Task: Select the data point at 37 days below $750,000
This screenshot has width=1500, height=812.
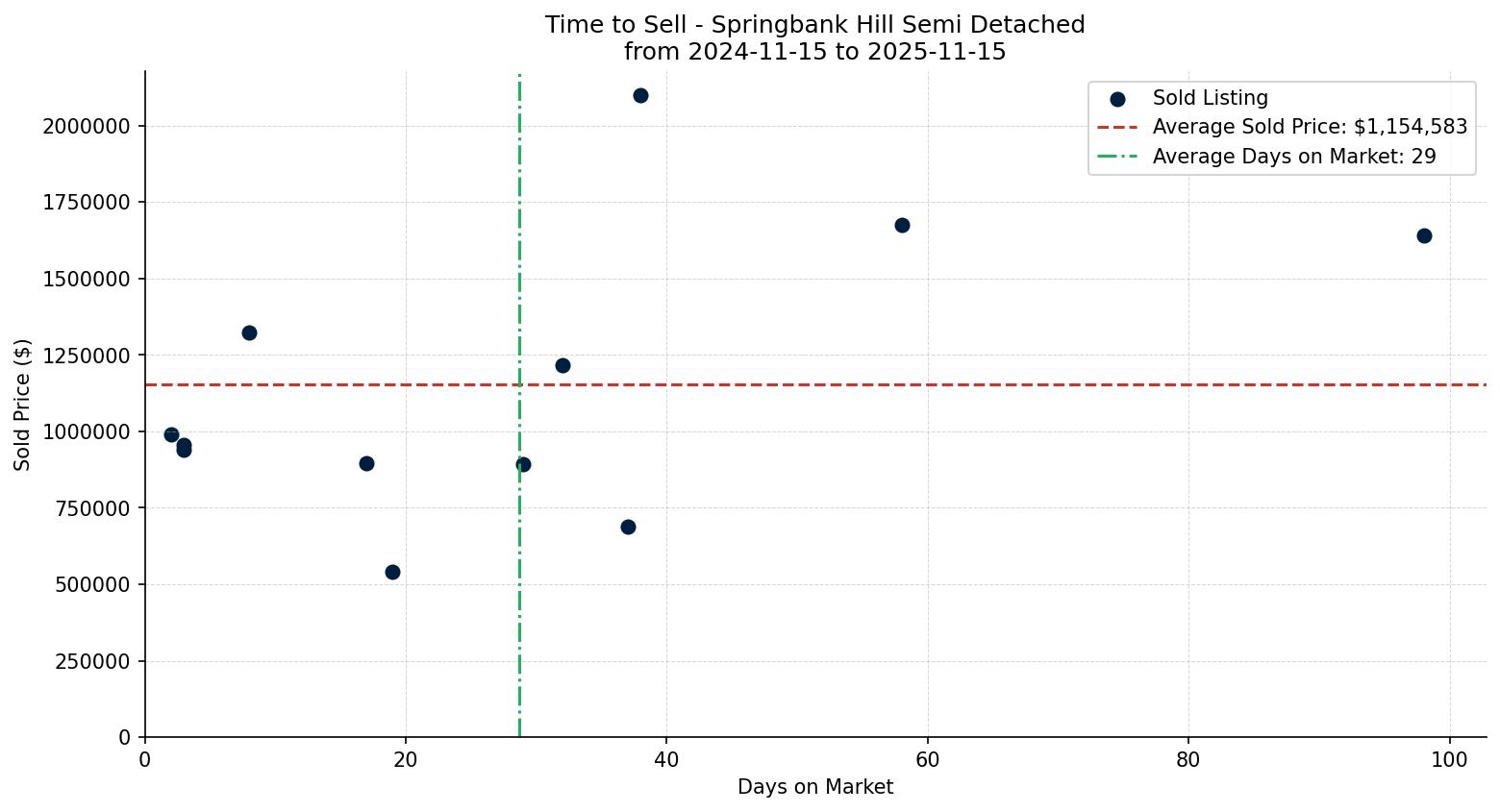Action: [628, 527]
